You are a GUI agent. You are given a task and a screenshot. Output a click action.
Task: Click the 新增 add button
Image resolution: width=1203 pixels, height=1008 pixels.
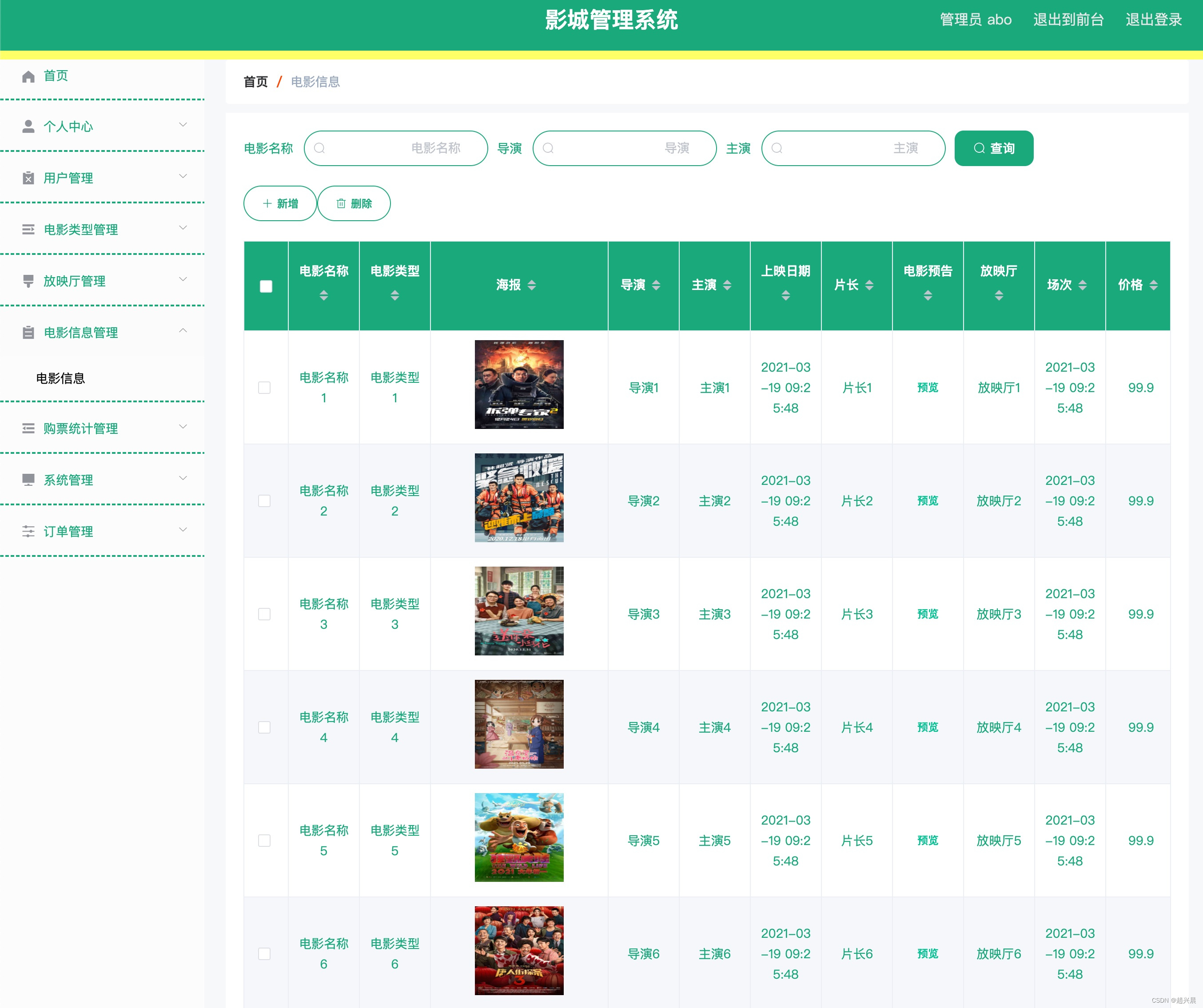[280, 203]
